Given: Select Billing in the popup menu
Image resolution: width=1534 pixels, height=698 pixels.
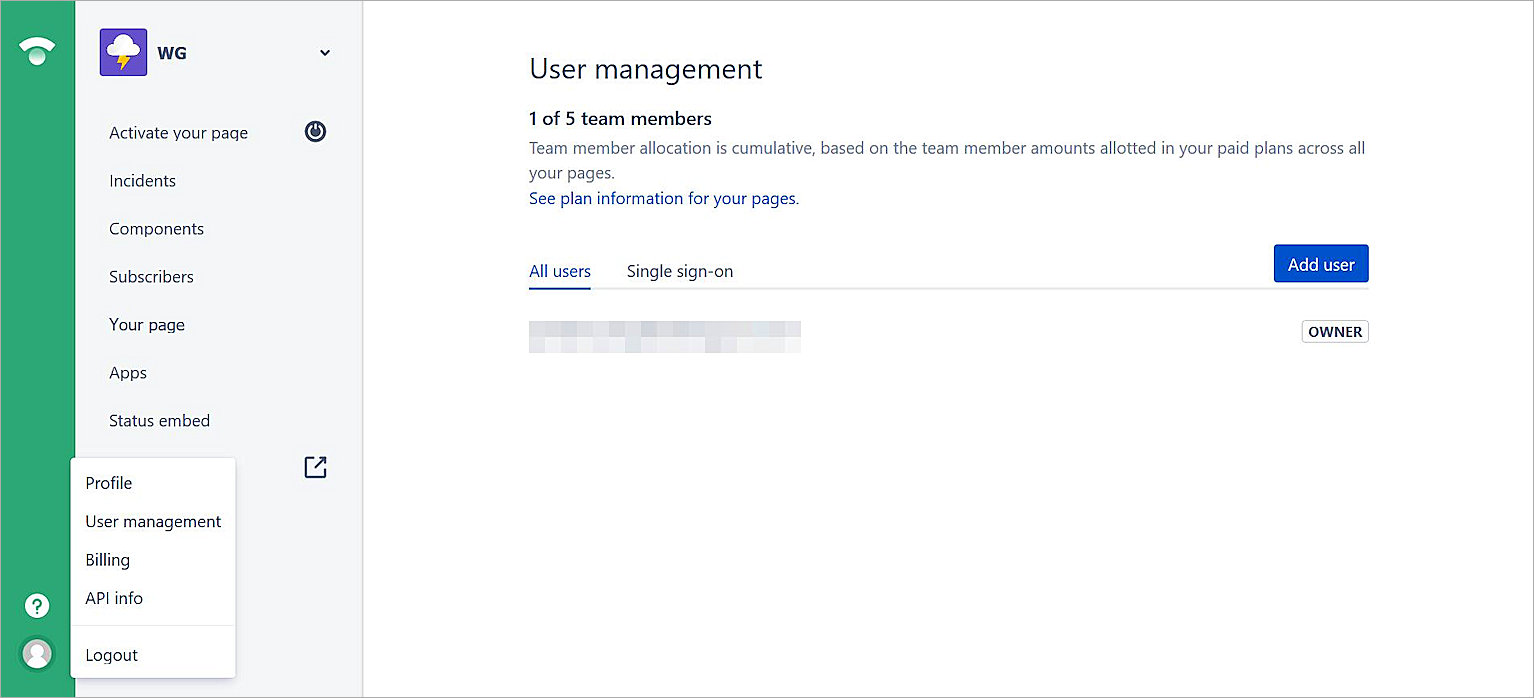Looking at the screenshot, I should pos(108,560).
